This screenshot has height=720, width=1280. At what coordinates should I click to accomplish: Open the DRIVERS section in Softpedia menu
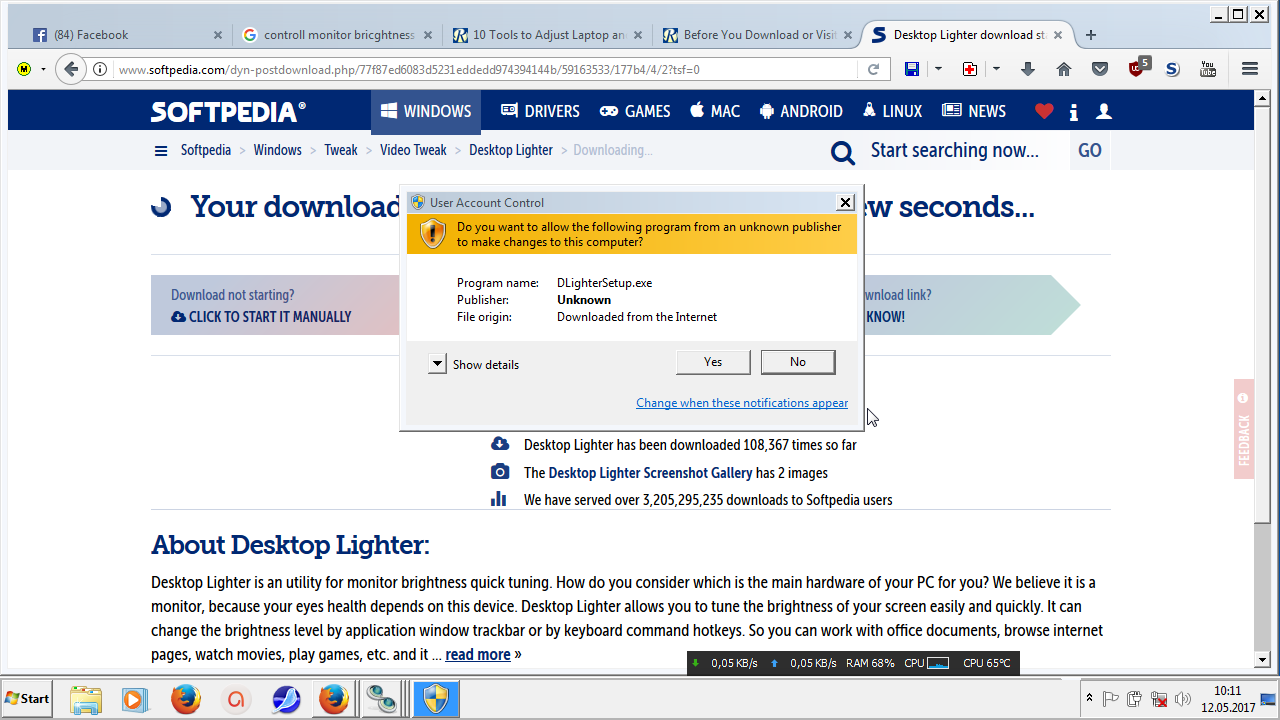point(540,111)
